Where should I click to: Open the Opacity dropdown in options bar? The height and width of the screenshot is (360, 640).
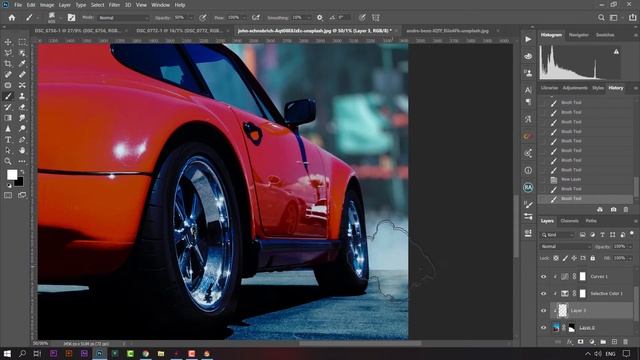pos(191,18)
